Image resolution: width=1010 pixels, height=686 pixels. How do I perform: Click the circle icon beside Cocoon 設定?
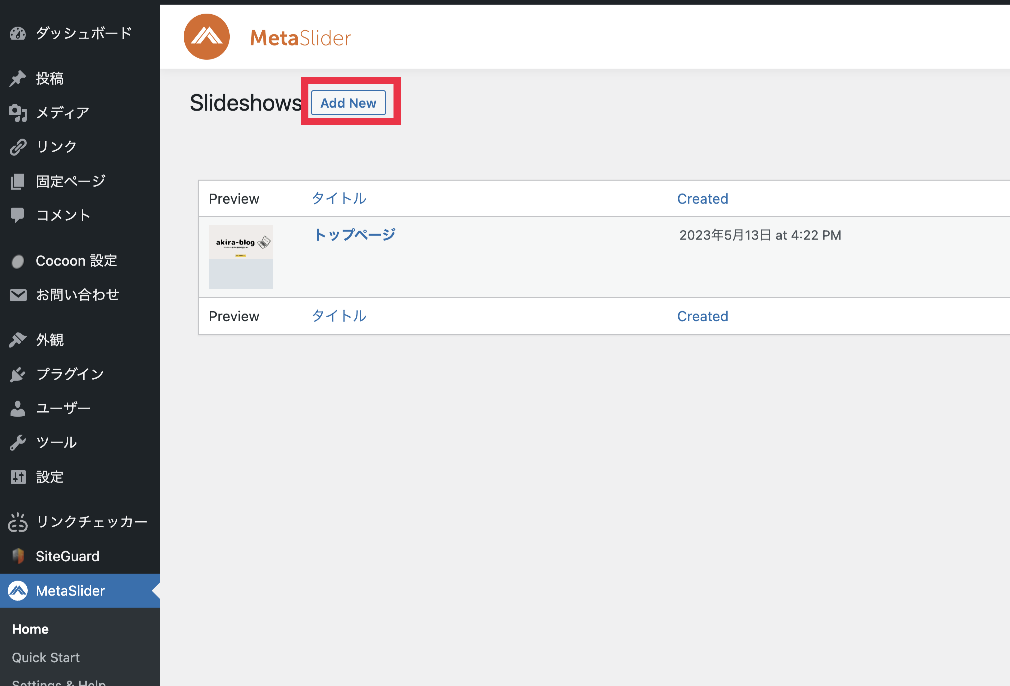[x=18, y=262]
